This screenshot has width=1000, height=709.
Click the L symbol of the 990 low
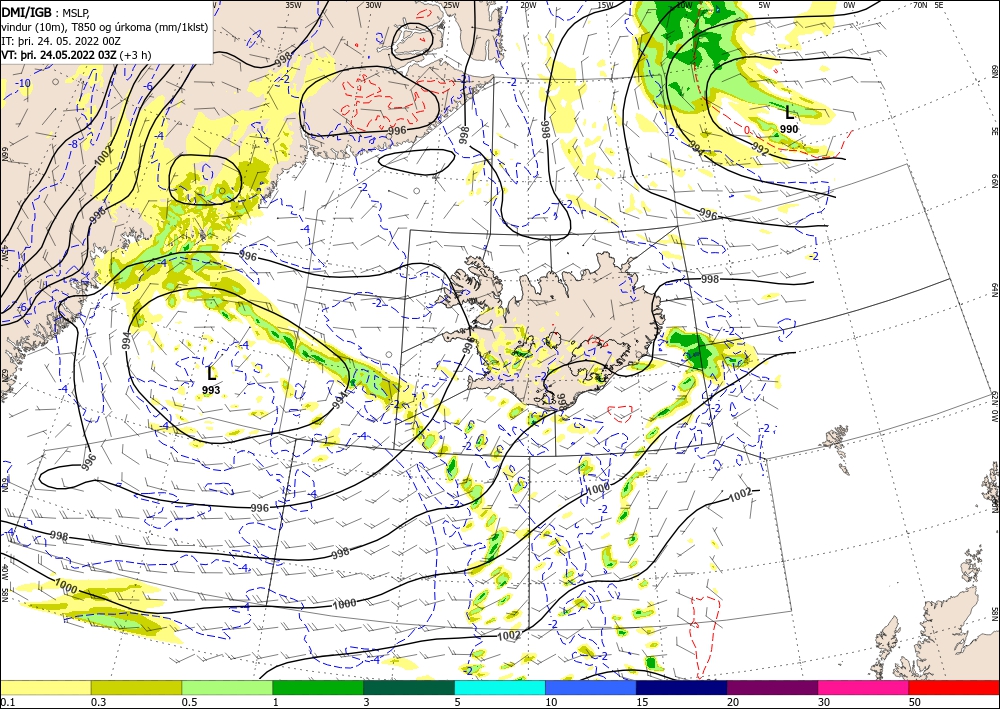coord(790,113)
